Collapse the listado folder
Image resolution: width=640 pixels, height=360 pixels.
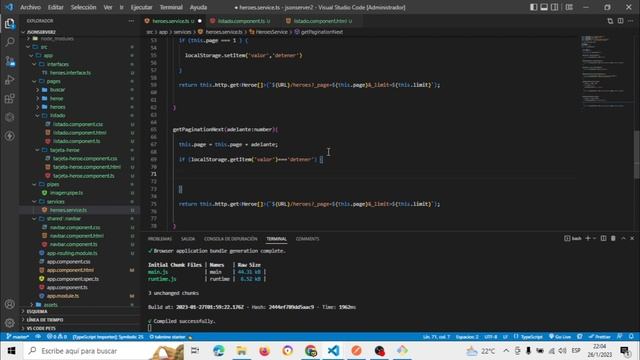(38, 116)
